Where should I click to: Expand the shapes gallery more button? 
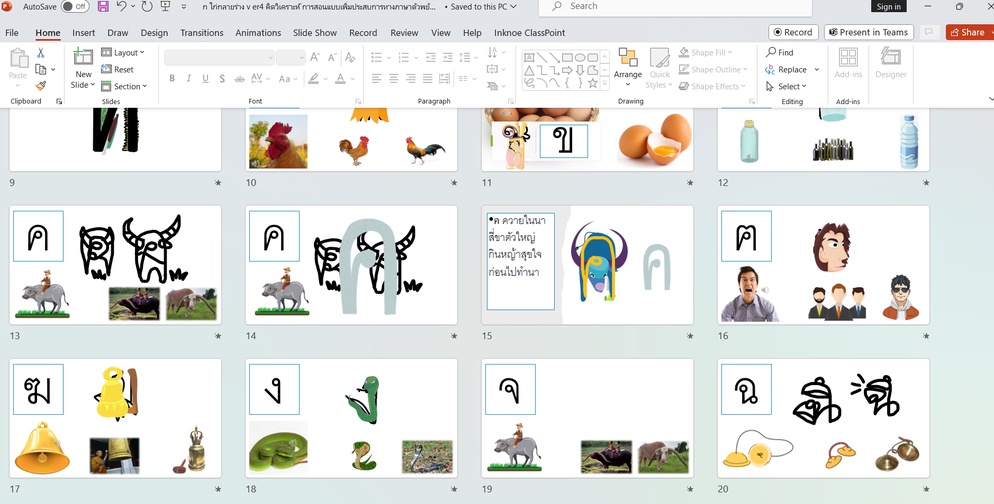pyautogui.click(x=604, y=82)
